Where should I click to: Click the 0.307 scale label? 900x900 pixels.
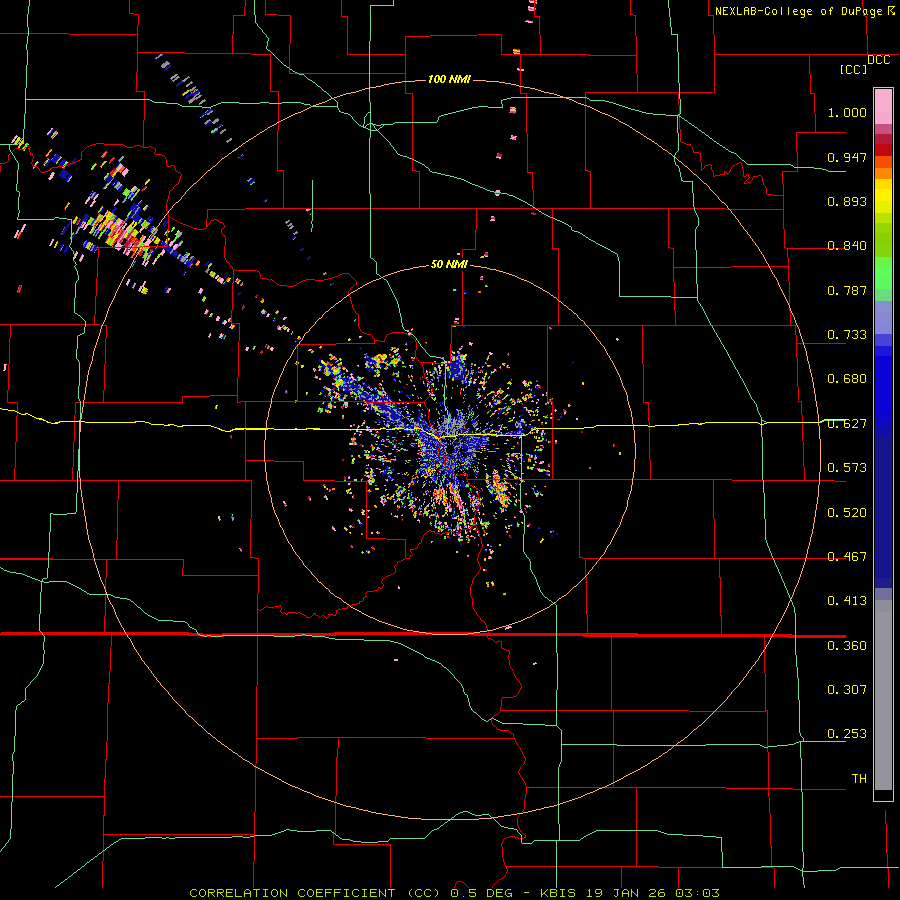pyautogui.click(x=847, y=690)
